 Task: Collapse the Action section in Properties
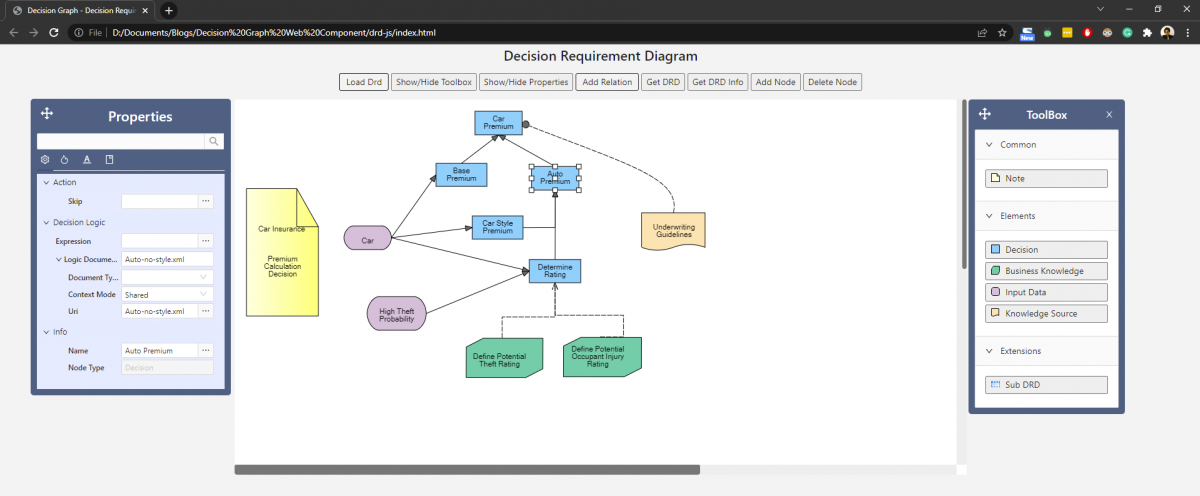point(45,182)
